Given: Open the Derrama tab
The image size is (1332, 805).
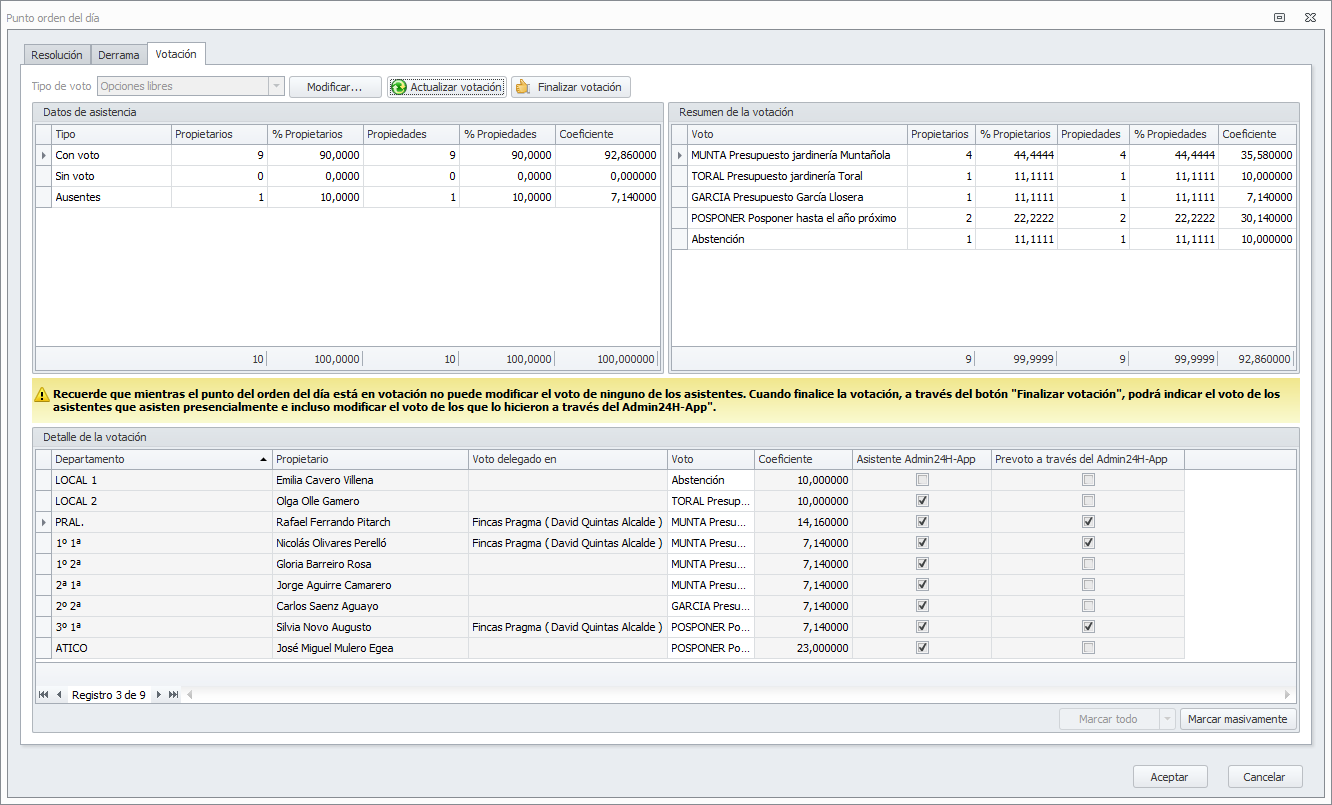Looking at the screenshot, I should pos(119,55).
